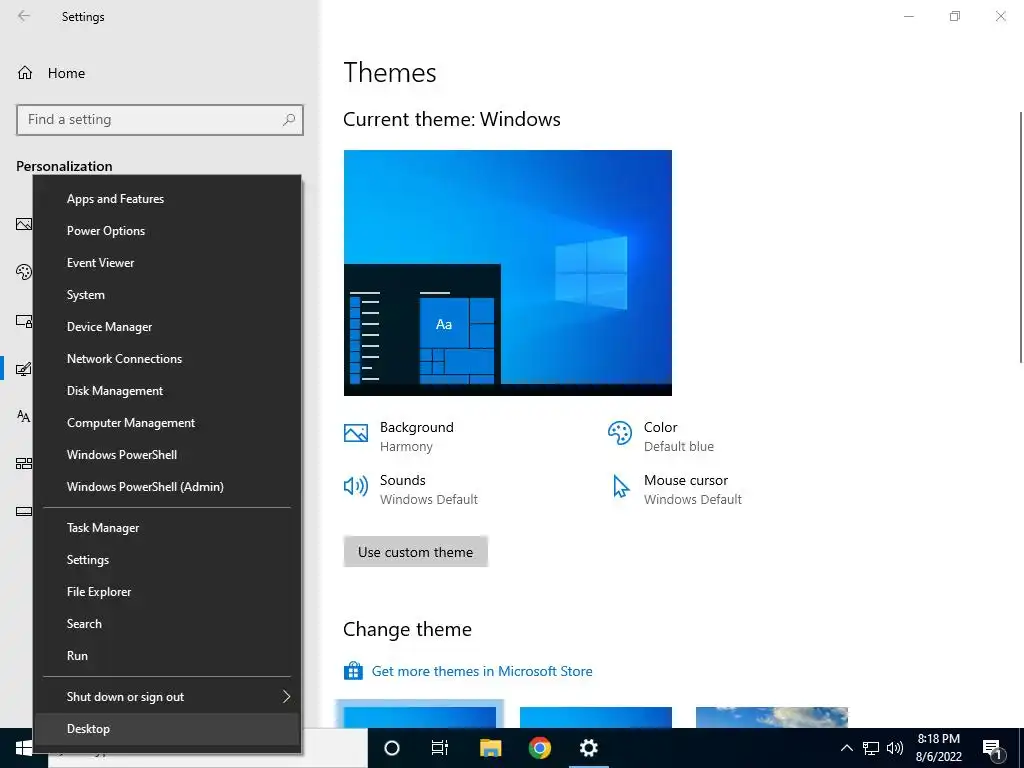
Task: Open Event Viewer
Action: tap(167, 263)
